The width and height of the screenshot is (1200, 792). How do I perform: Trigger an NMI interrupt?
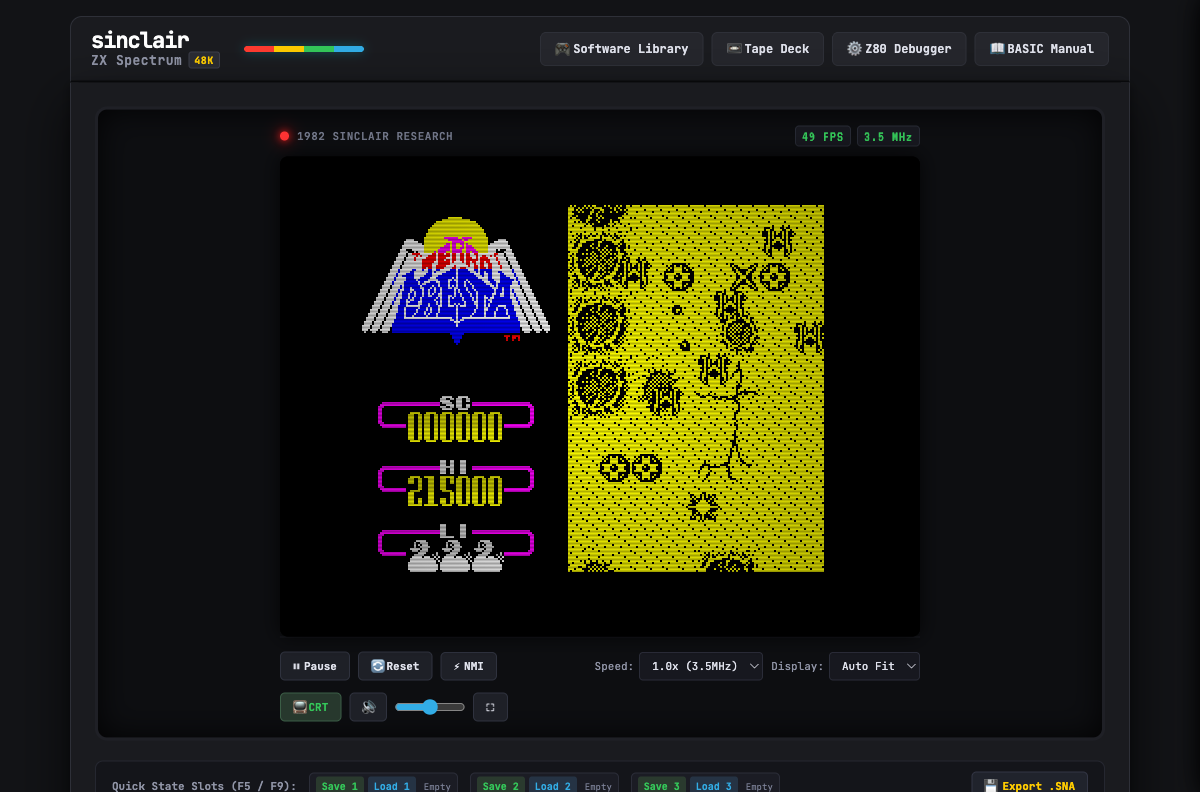click(x=468, y=666)
